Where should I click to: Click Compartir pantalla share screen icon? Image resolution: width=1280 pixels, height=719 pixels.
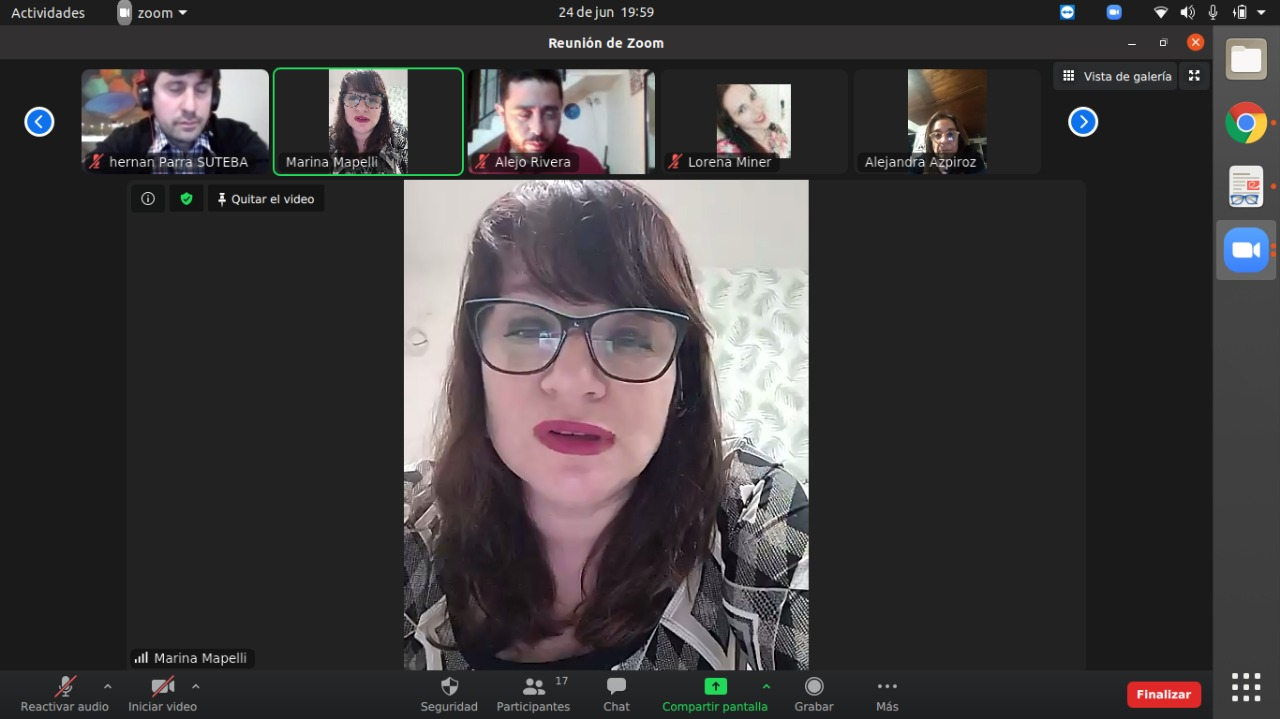(715, 687)
